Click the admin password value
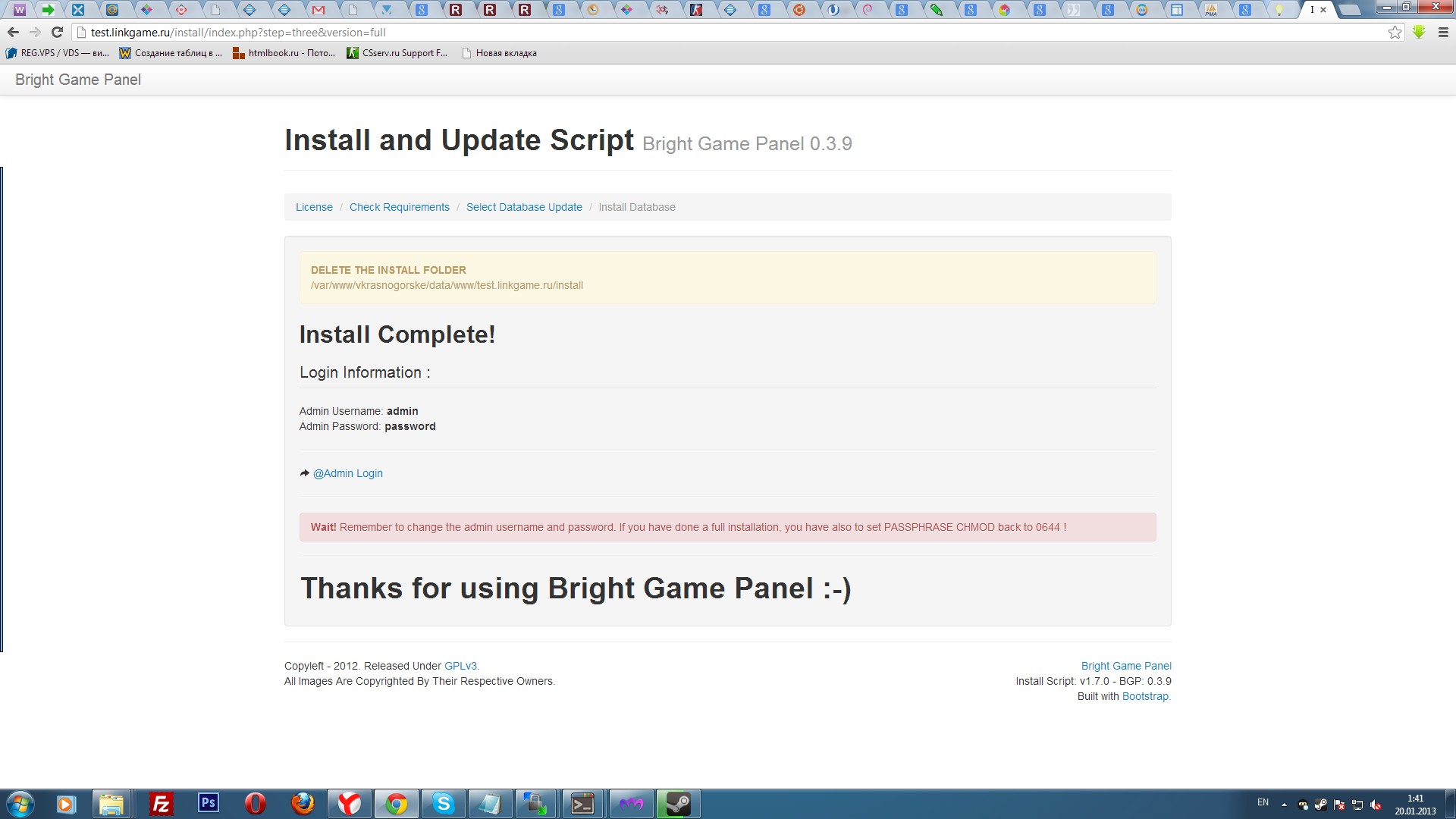The height and width of the screenshot is (819, 1456). click(x=410, y=426)
